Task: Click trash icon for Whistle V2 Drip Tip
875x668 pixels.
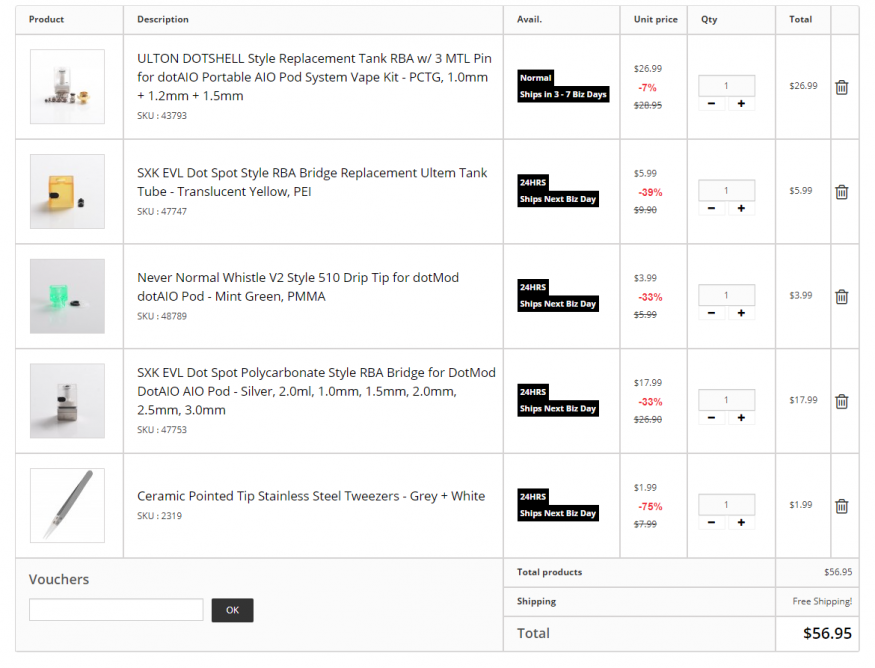Action: 842,297
